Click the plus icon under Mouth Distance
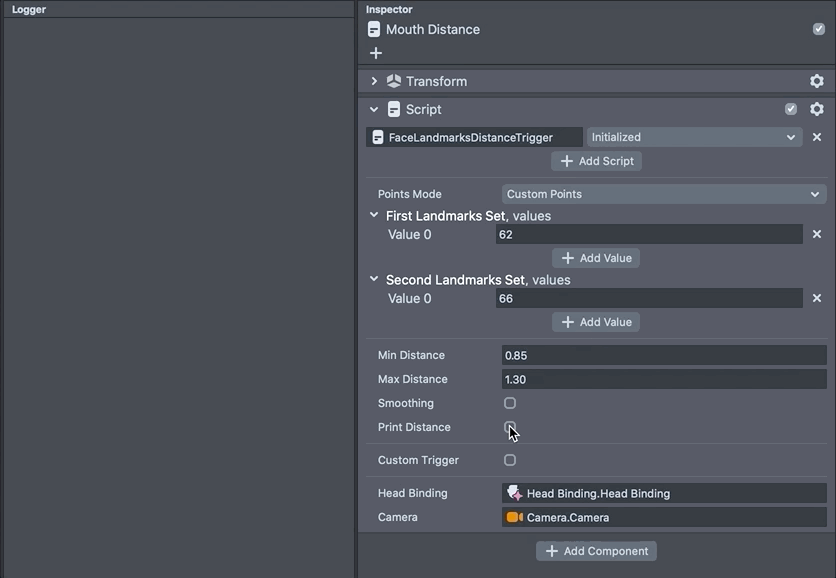Image resolution: width=836 pixels, height=578 pixels. coord(376,53)
